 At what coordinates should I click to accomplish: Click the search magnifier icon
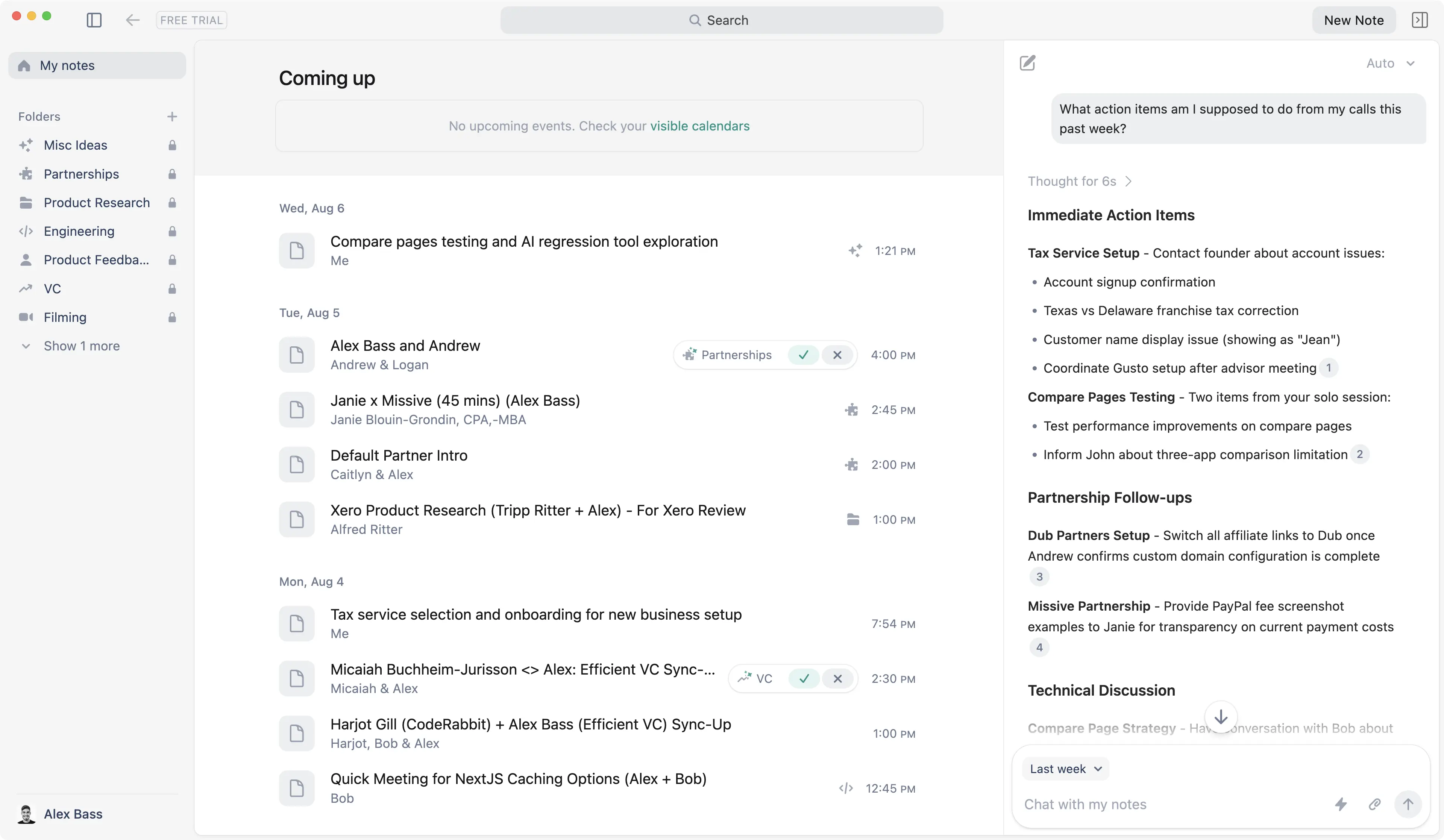pos(695,20)
